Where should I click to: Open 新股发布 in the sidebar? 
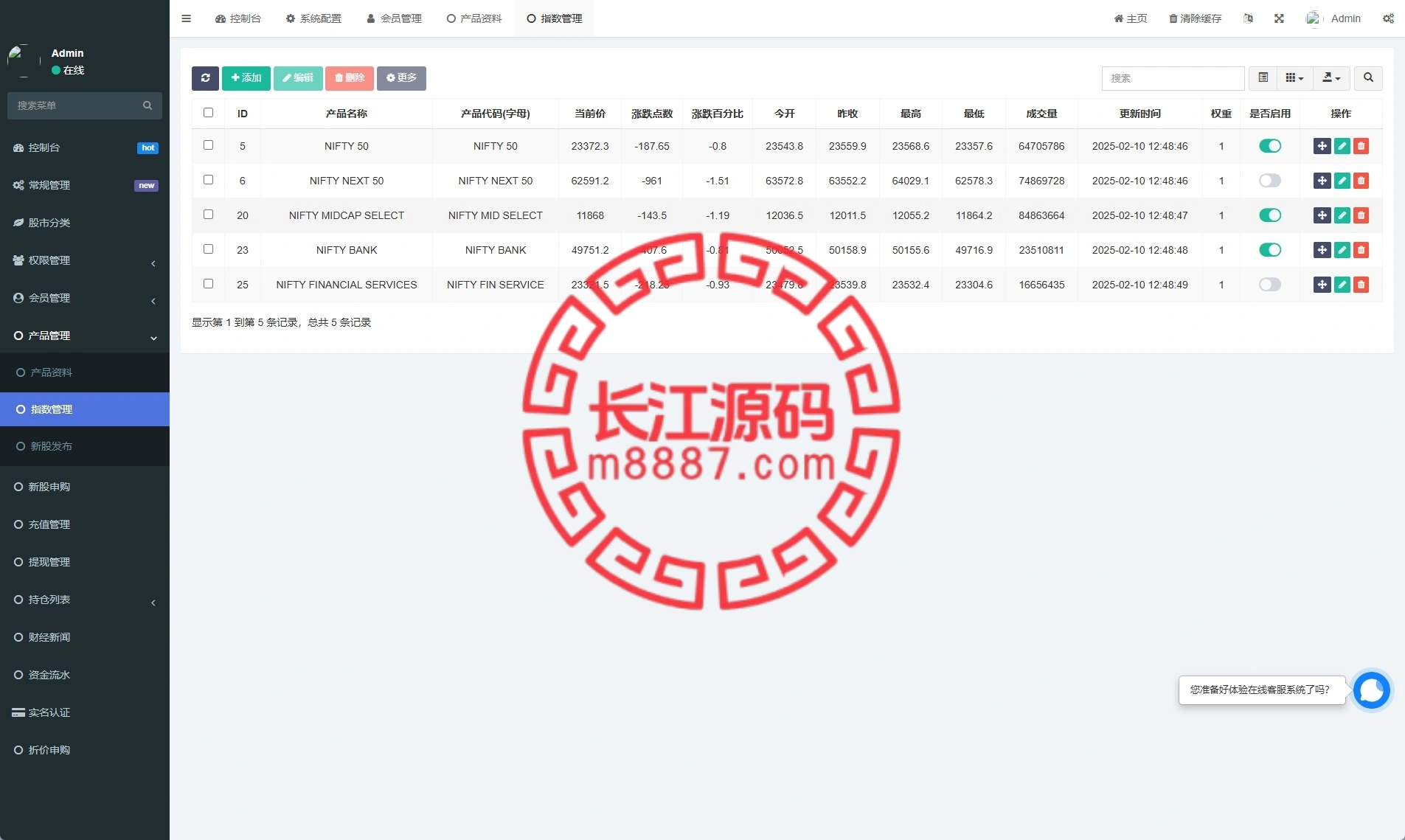coord(85,446)
